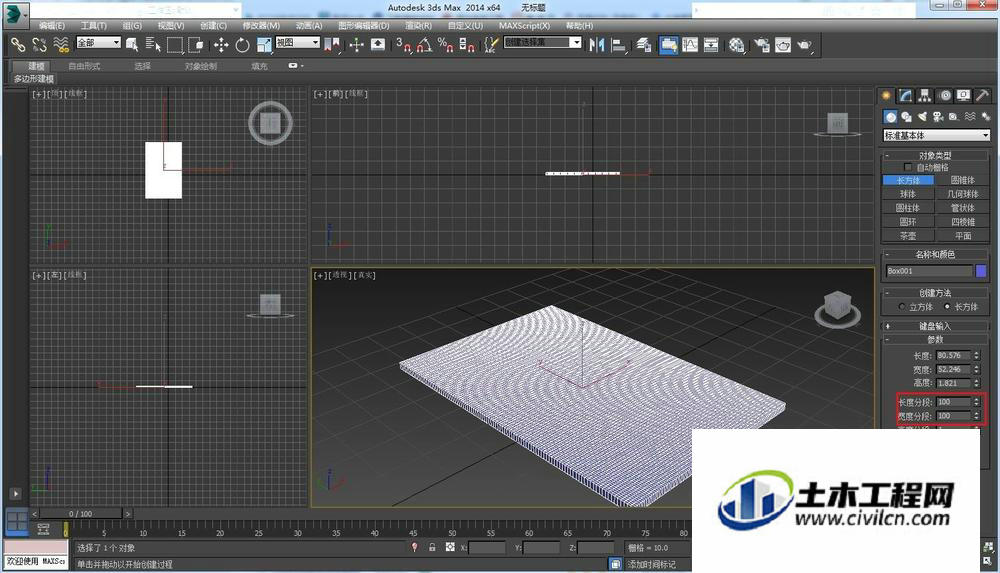The image size is (1000, 573).
Task: Switch to the Motion command panel tab
Action: 945,96
